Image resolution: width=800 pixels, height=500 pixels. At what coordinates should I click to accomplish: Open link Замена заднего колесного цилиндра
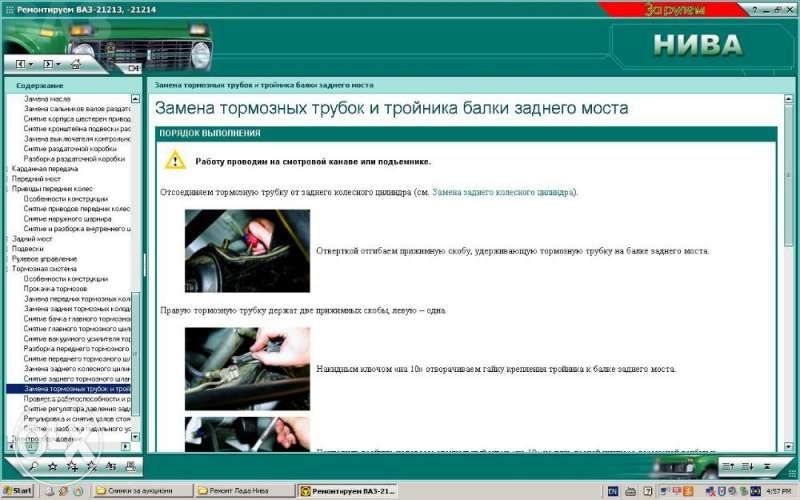504,192
